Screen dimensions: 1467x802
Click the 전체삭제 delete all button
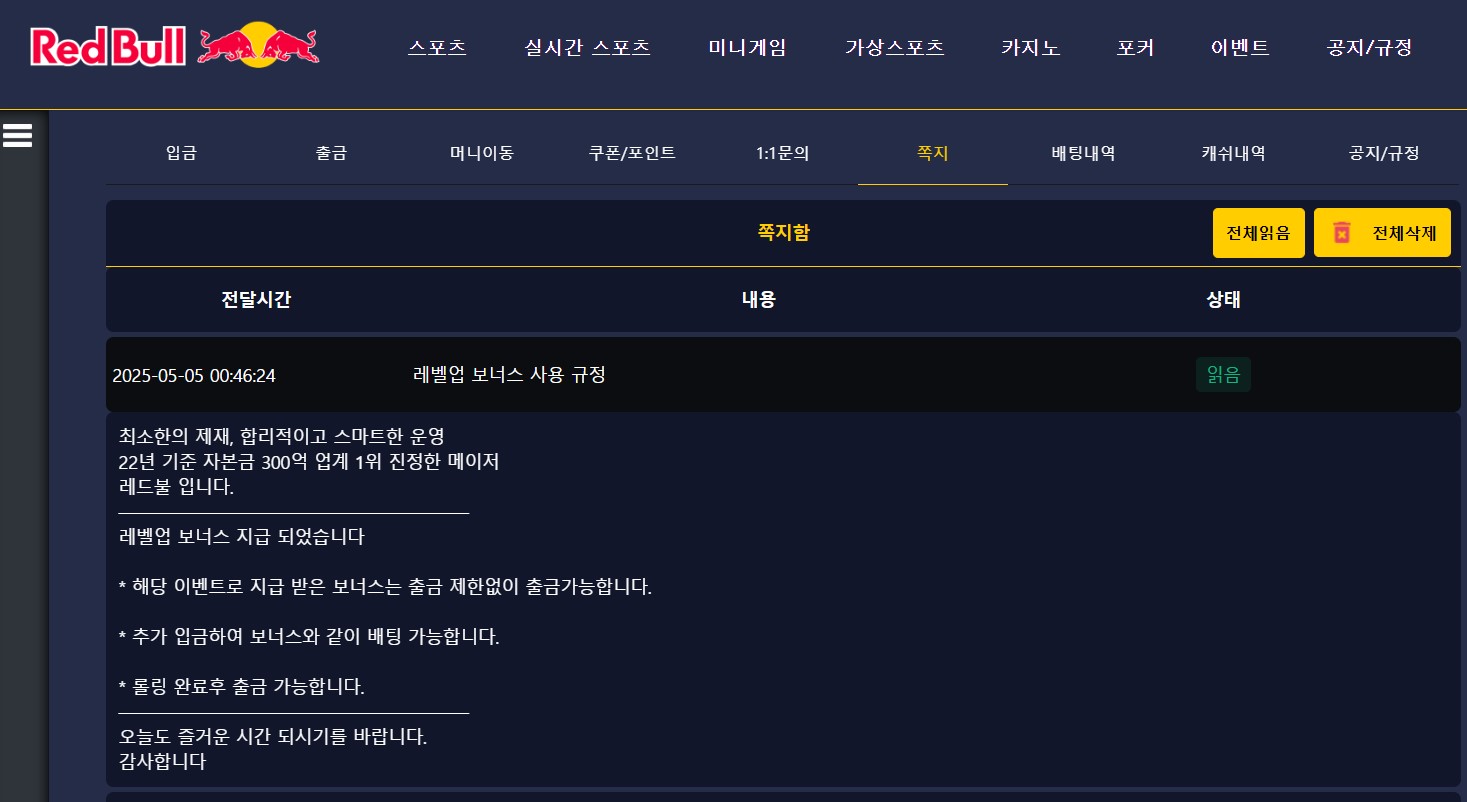point(1382,233)
